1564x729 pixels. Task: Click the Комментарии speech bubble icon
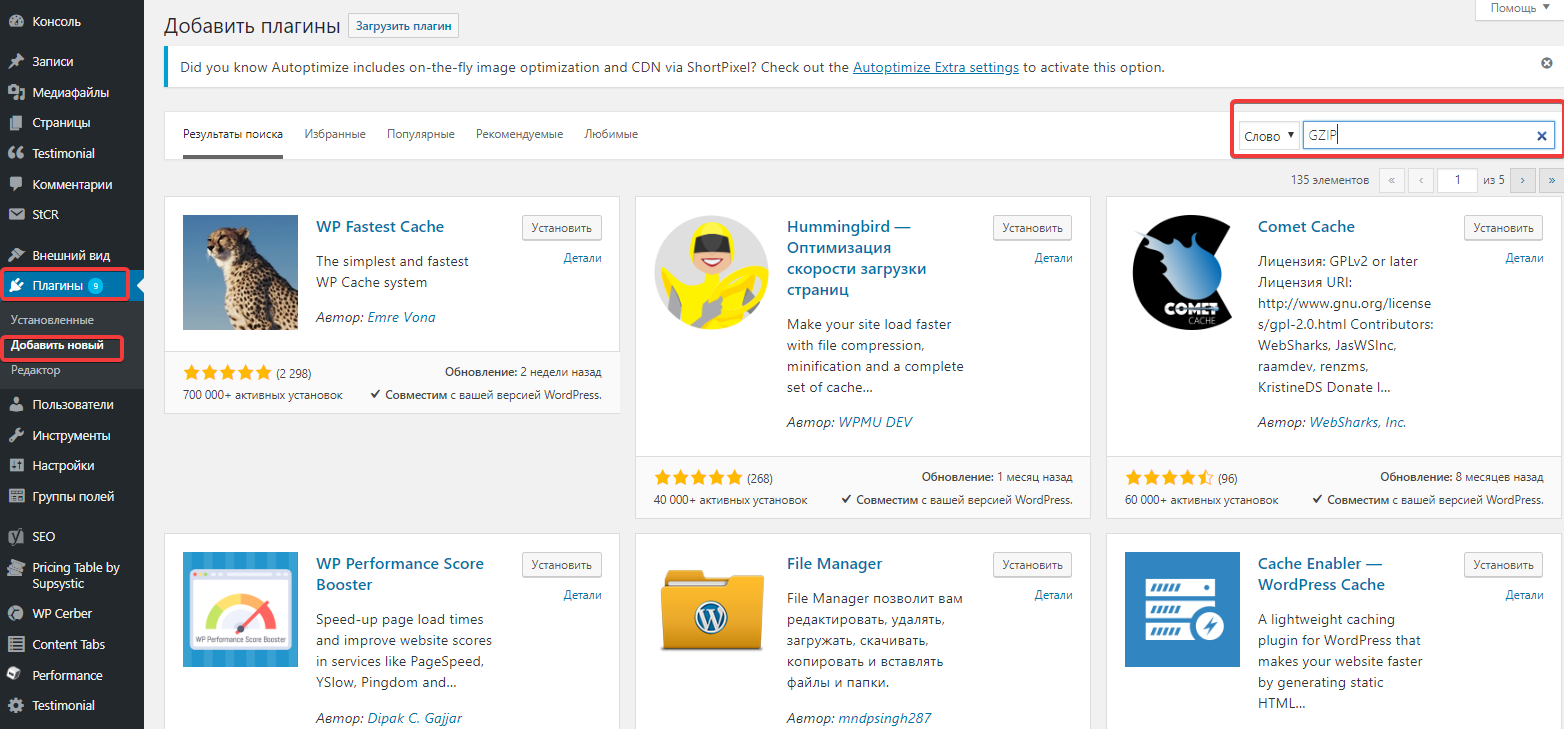(x=16, y=184)
